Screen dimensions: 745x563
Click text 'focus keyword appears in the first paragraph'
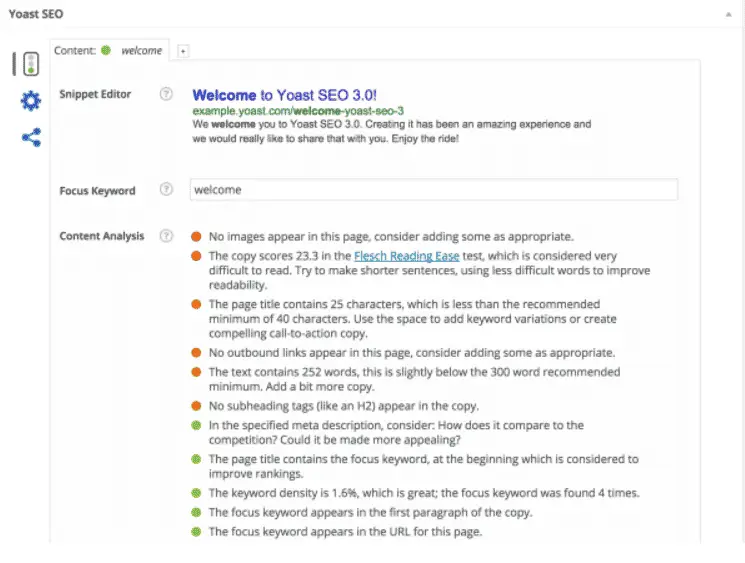click(349, 512)
